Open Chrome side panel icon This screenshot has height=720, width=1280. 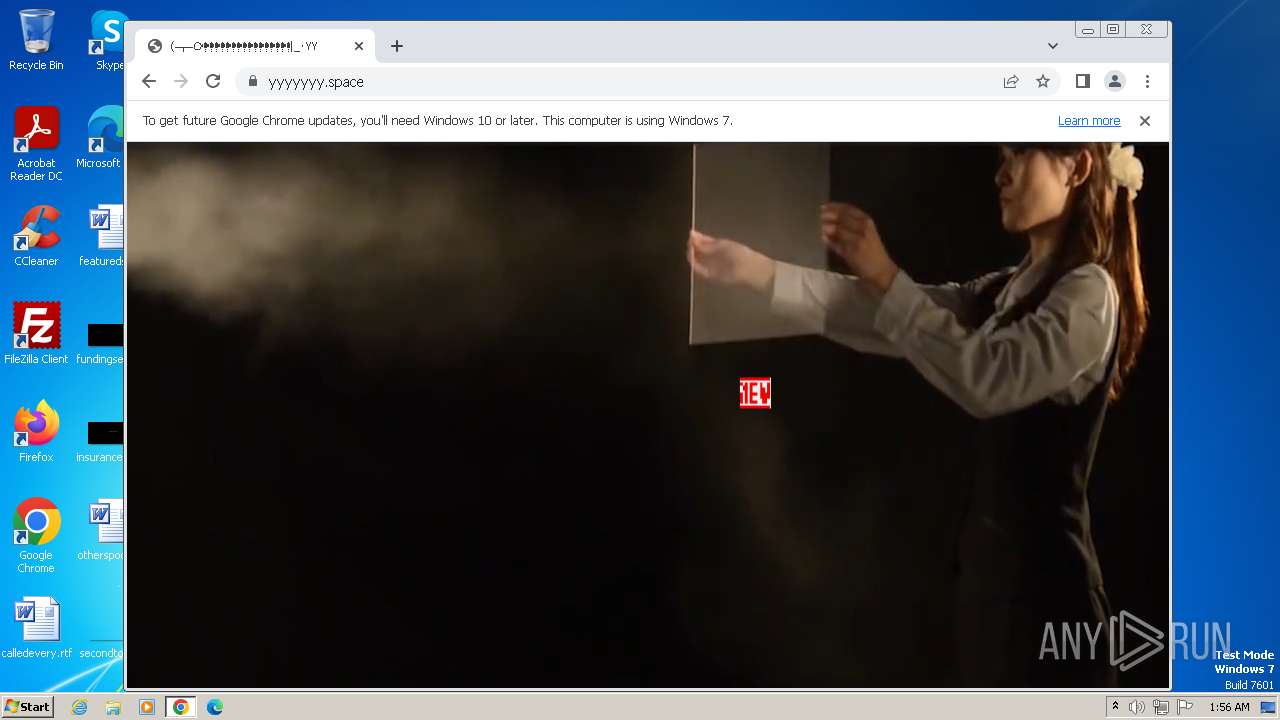point(1082,81)
